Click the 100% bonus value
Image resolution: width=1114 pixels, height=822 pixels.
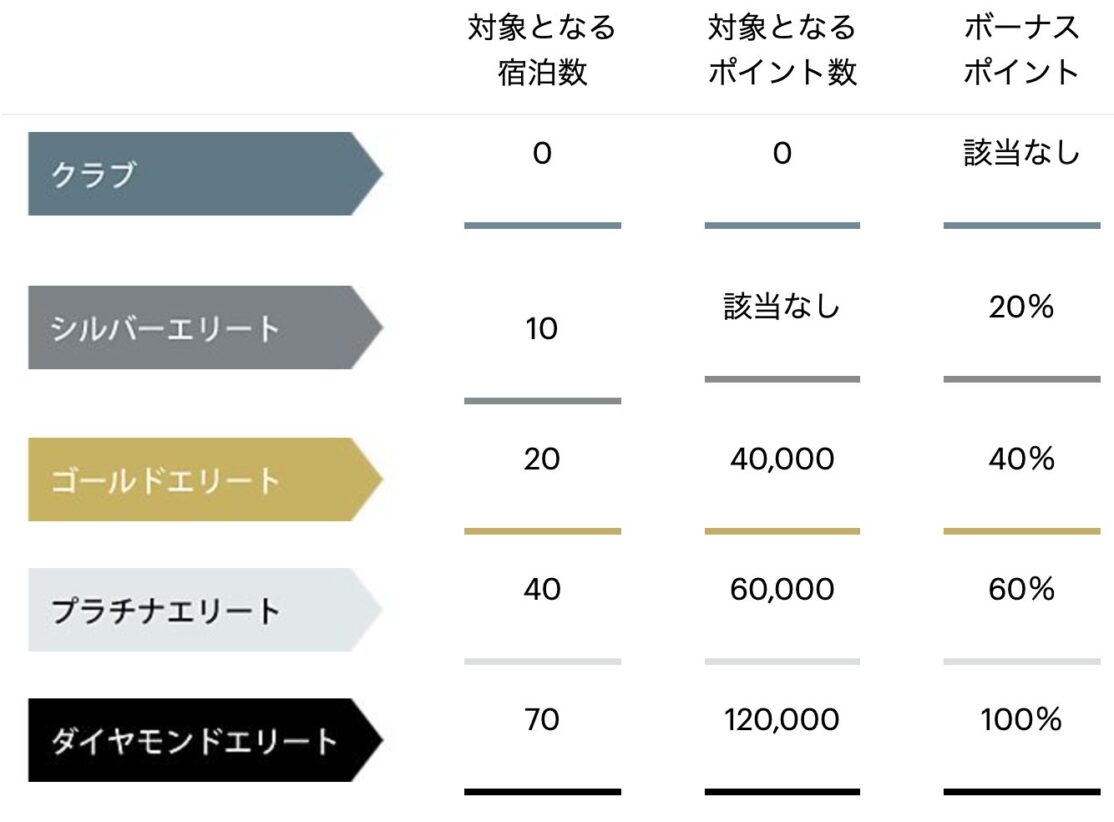1022,720
